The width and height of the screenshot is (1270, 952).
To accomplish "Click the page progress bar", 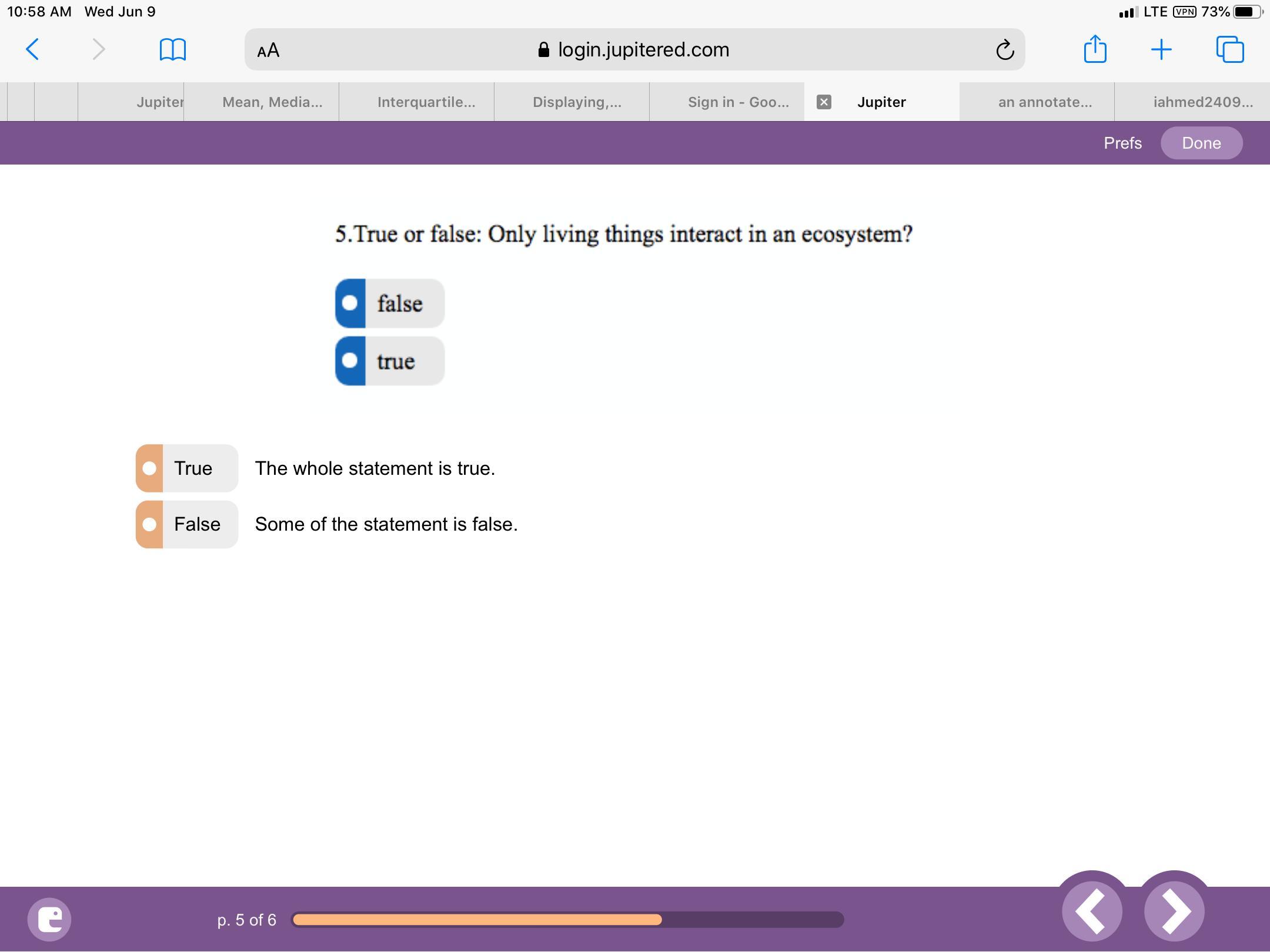I will [x=567, y=920].
